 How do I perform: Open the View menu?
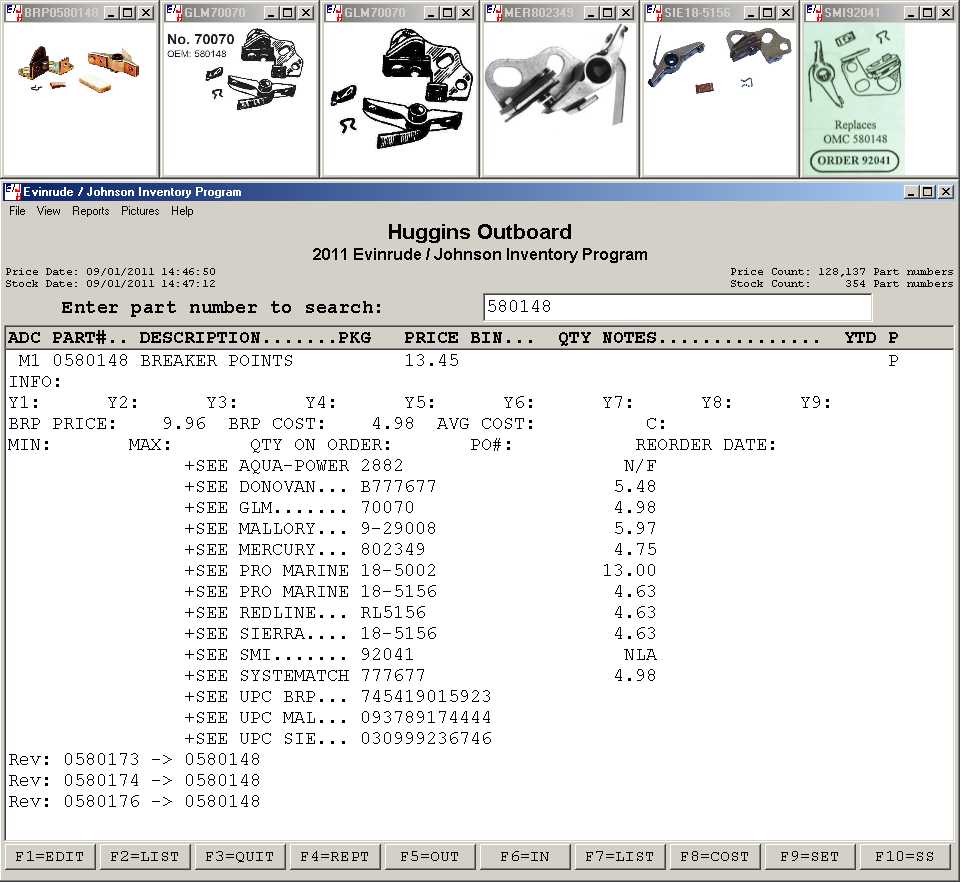pyautogui.click(x=48, y=211)
